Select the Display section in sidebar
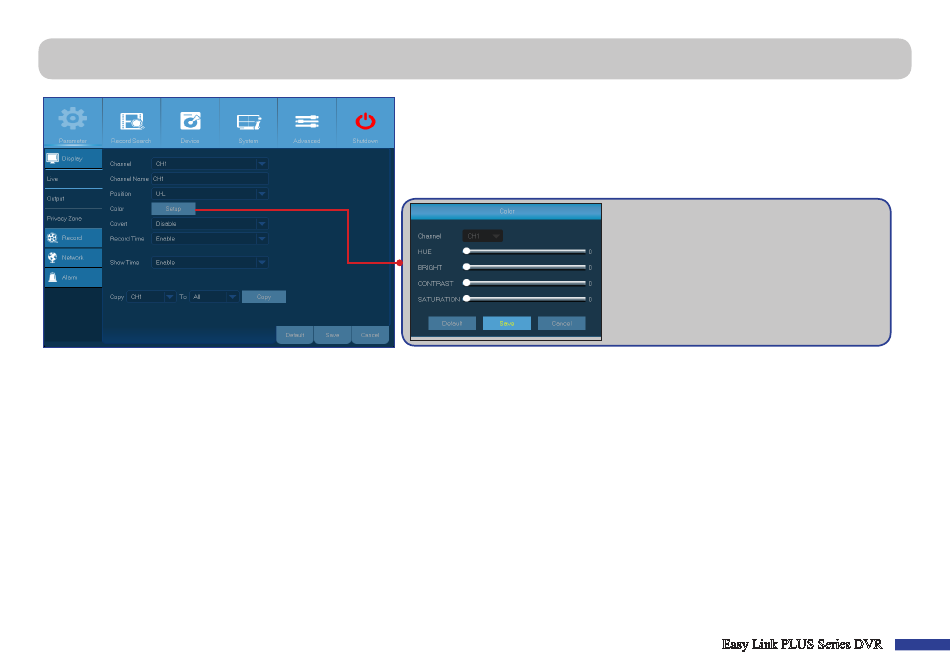950x672 pixels. 73,159
